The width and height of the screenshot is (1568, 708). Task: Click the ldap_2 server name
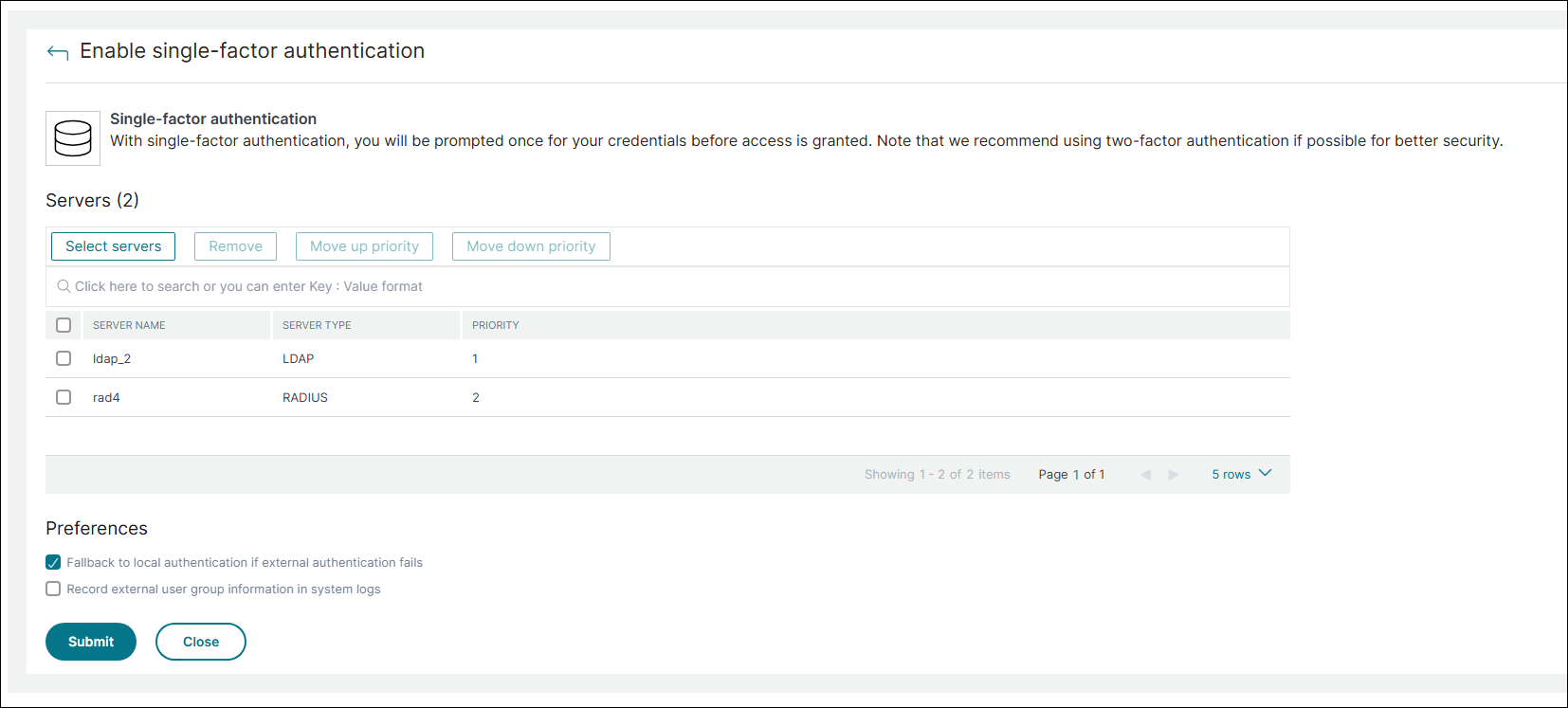(112, 358)
